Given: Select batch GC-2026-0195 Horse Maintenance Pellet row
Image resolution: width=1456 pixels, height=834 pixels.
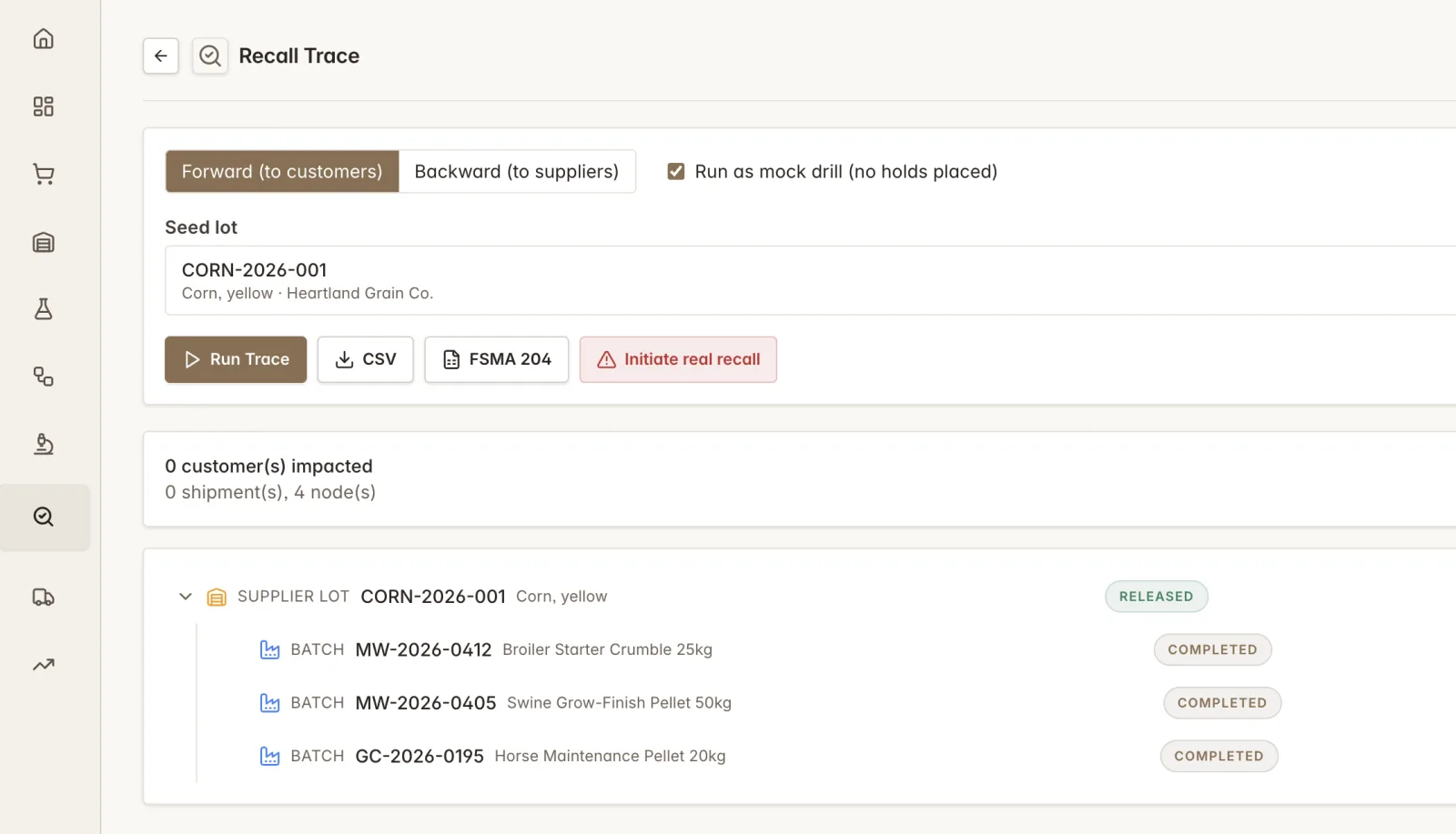Looking at the screenshot, I should tap(767, 756).
